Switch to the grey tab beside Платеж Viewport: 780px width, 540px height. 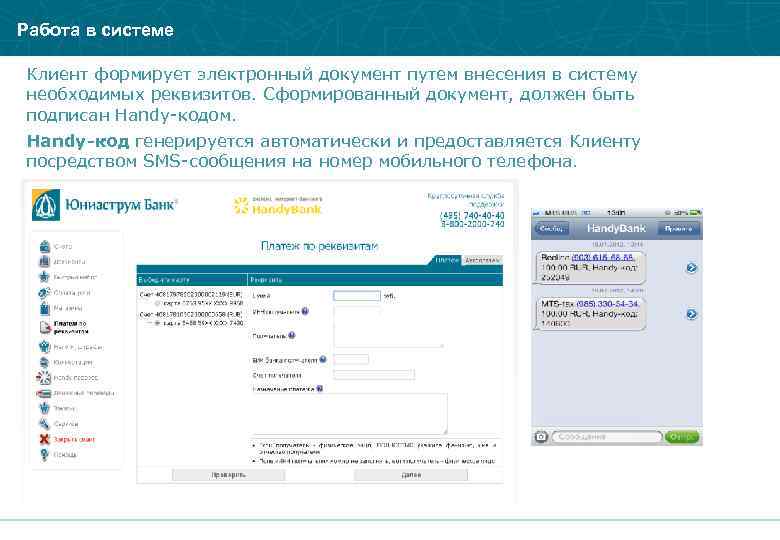(x=482, y=260)
